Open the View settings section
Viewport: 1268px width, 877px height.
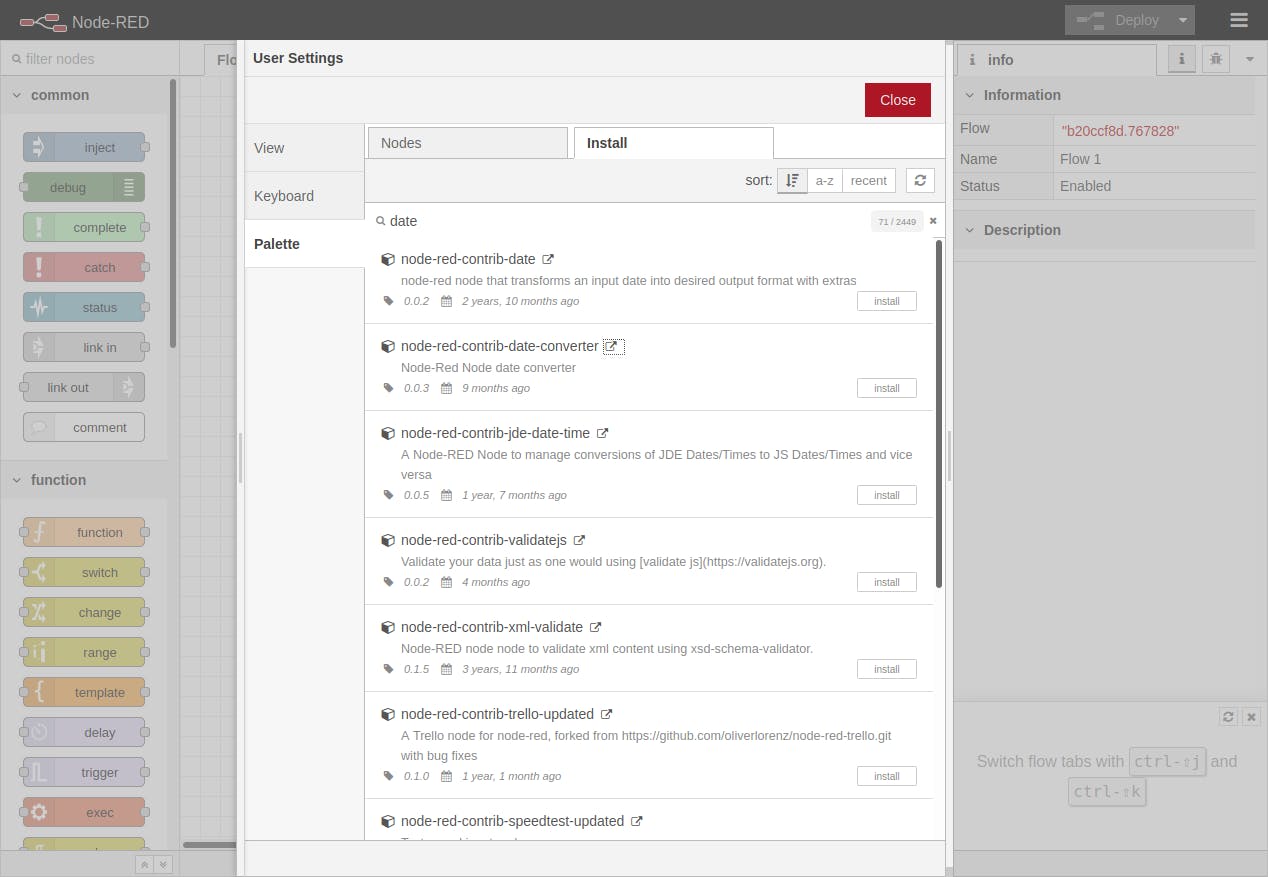(304, 148)
